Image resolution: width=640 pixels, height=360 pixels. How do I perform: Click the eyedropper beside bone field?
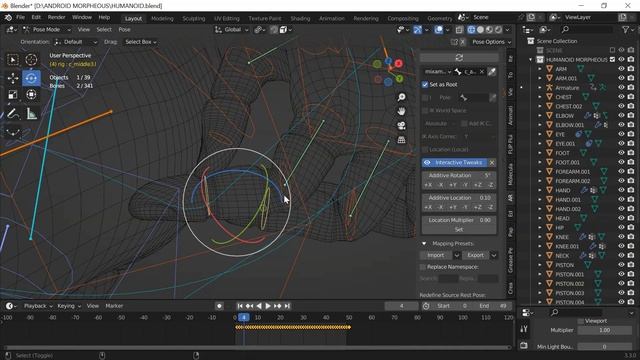coord(492,72)
